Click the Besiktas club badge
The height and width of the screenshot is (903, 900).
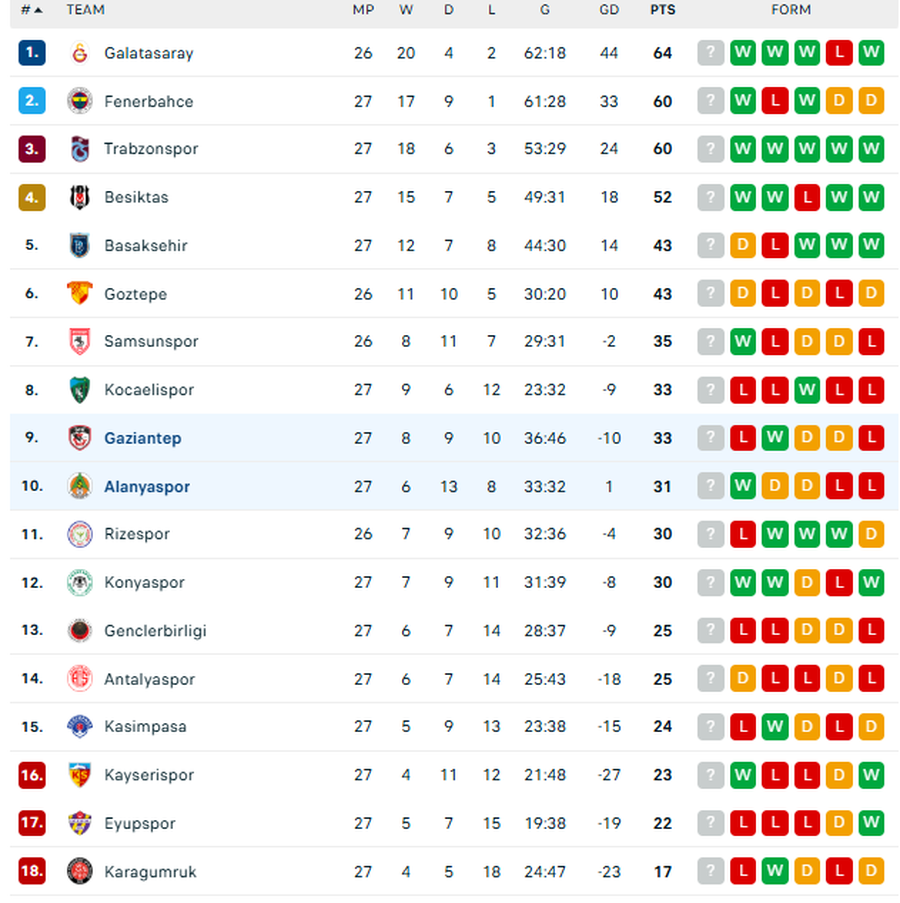click(x=80, y=197)
